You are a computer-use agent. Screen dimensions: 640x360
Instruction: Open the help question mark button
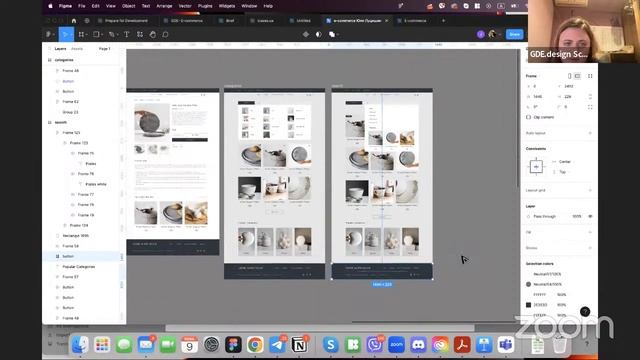pos(585,312)
